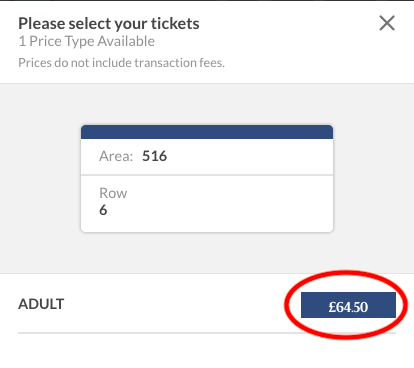Close the ticket selection dialog

[x=387, y=23]
